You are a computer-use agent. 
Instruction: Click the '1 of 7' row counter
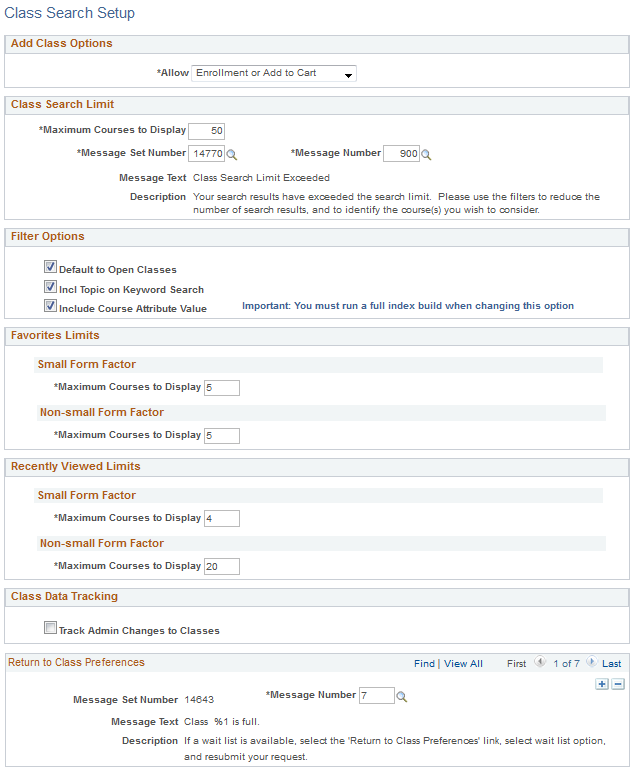pos(566,664)
